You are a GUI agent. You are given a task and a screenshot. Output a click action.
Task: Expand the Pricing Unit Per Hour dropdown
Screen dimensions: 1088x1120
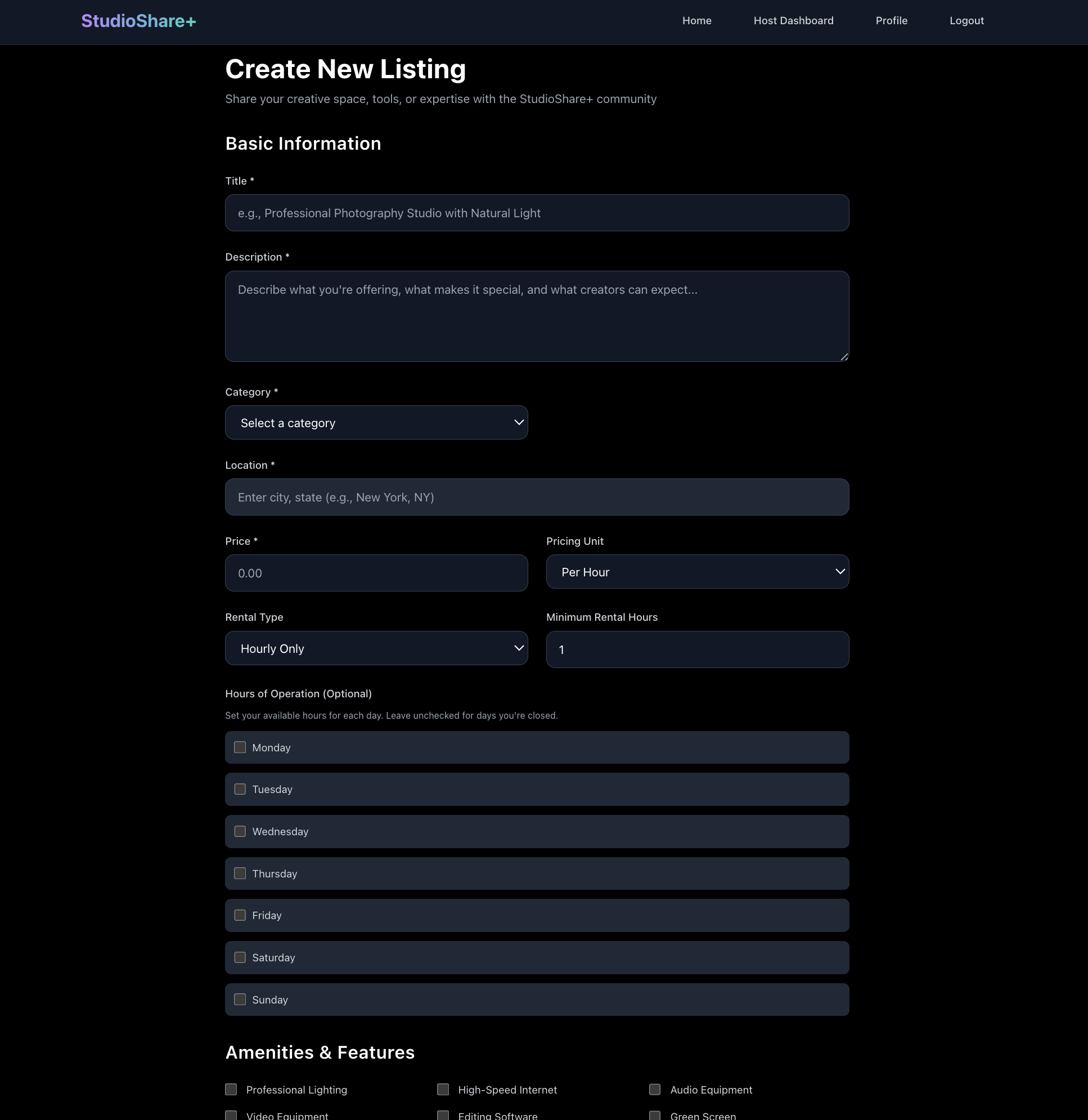696,572
